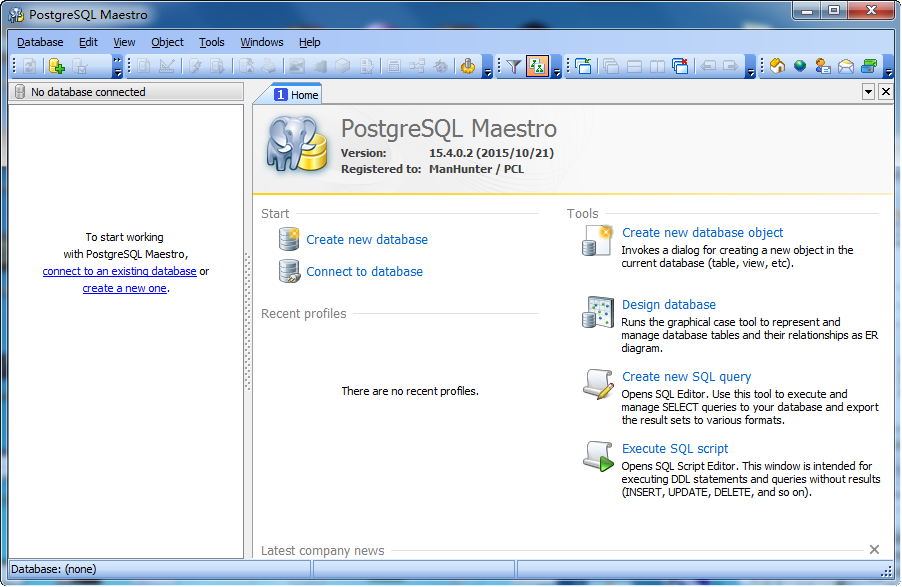902x587 pixels.
Task: Click the Create new database object link
Action: [x=702, y=232]
